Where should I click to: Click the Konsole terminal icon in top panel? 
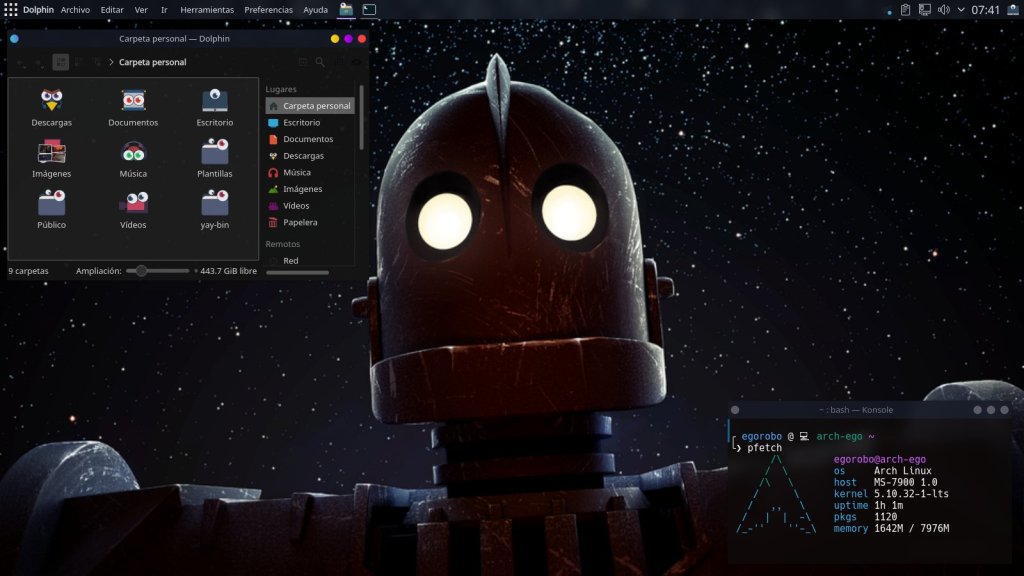coord(369,10)
